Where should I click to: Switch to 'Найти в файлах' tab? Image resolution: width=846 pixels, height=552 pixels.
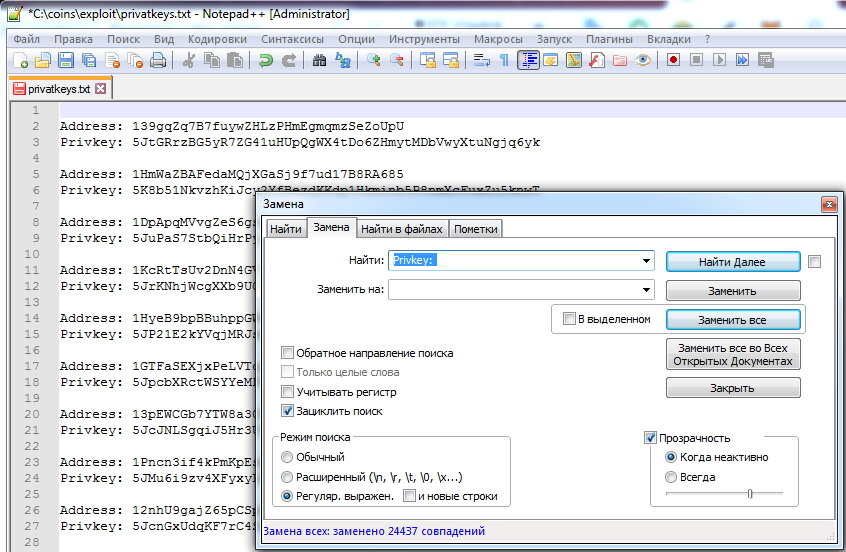[x=401, y=229]
